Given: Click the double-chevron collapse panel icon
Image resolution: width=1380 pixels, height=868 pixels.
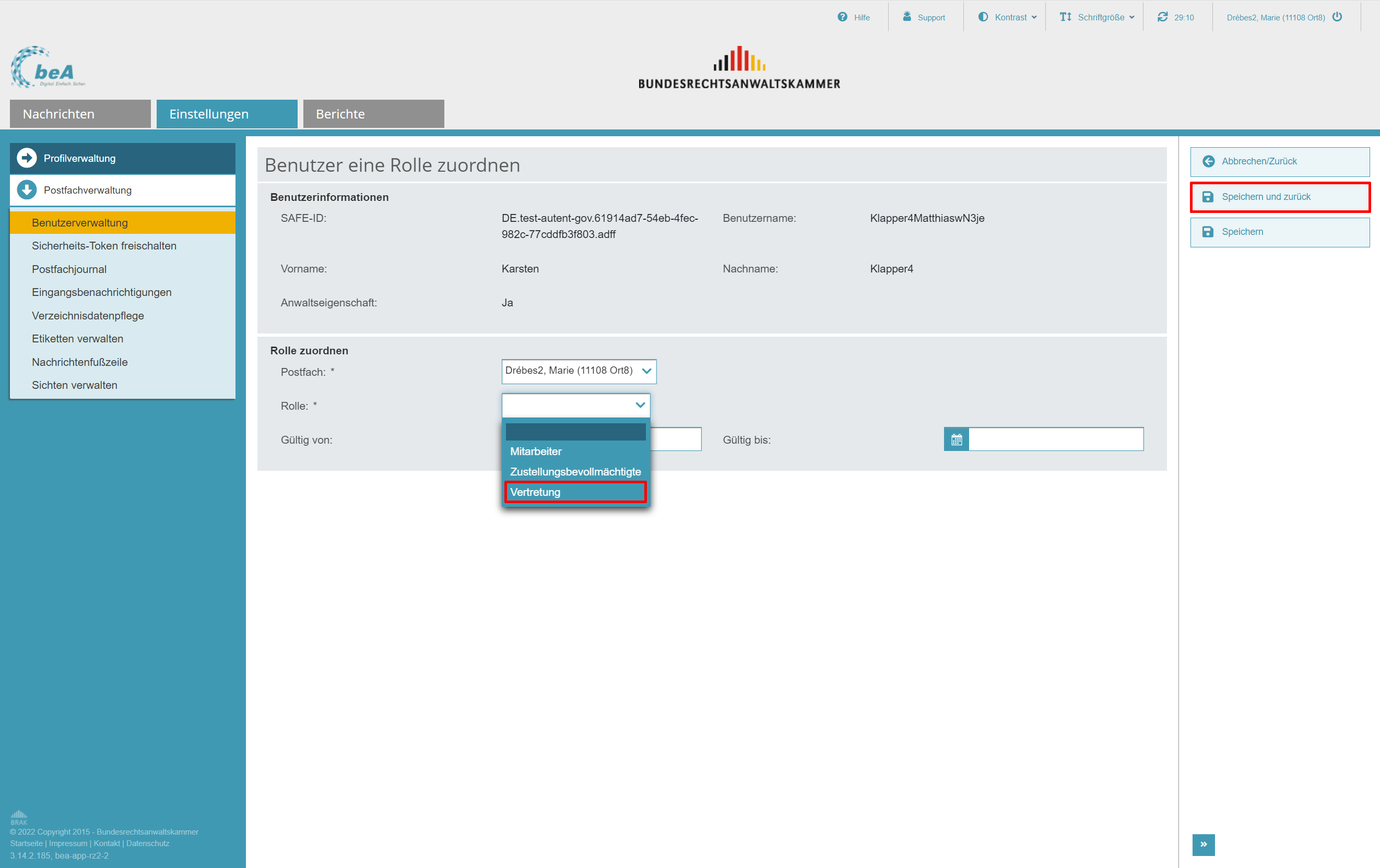Looking at the screenshot, I should click(x=1203, y=844).
